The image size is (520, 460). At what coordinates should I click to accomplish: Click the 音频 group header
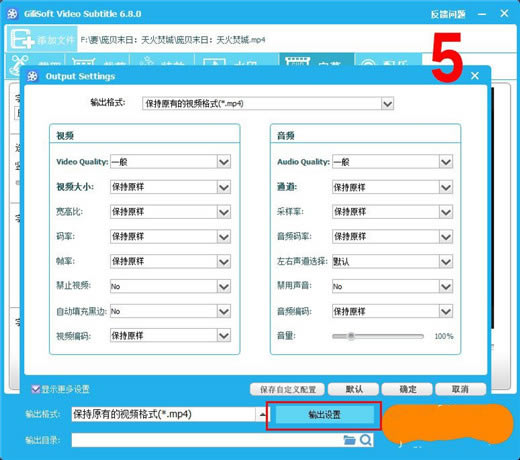[x=286, y=136]
